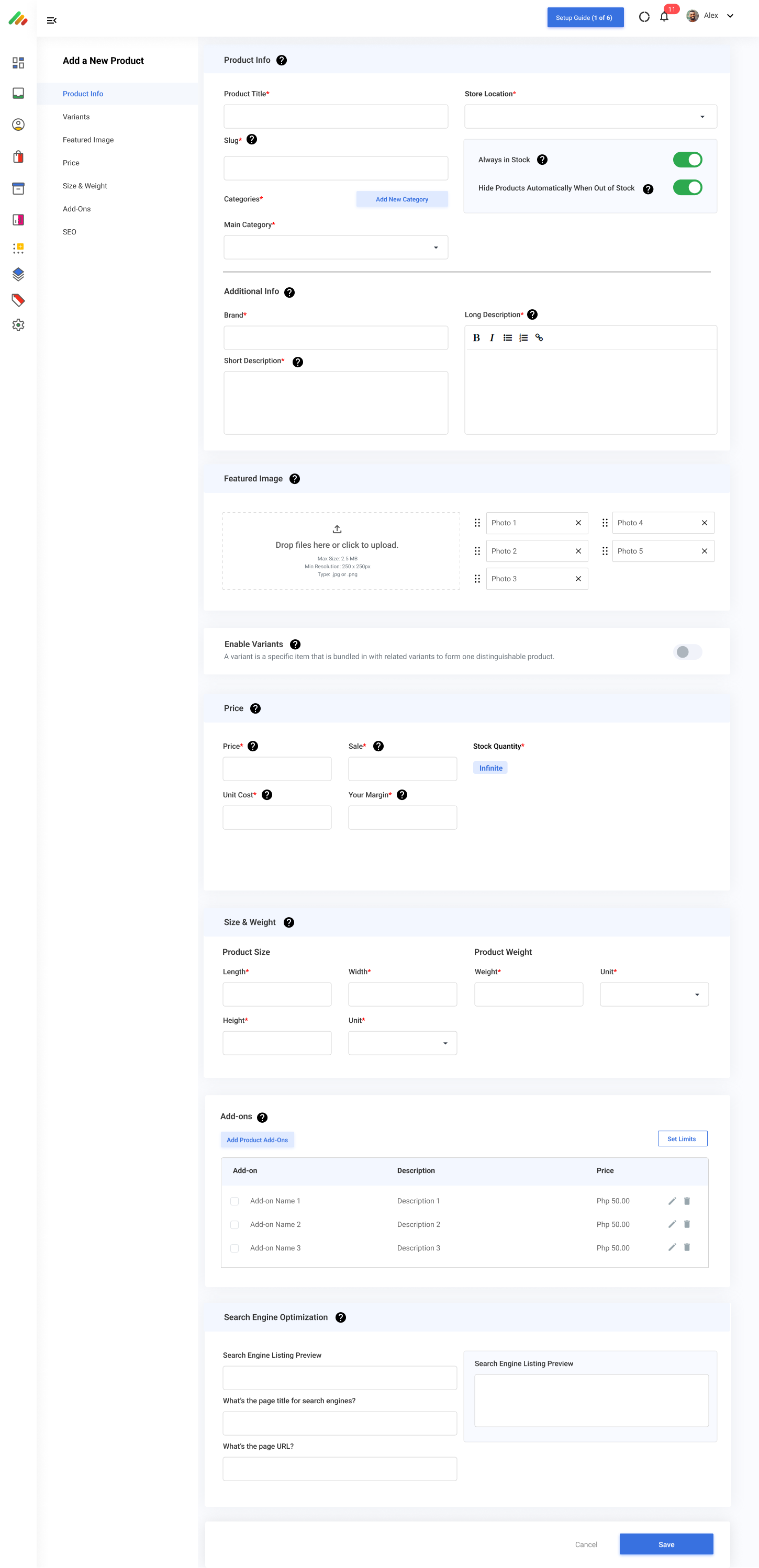Remove Photo 1 with its X icon
This screenshot has height=1568, width=759.
click(578, 523)
